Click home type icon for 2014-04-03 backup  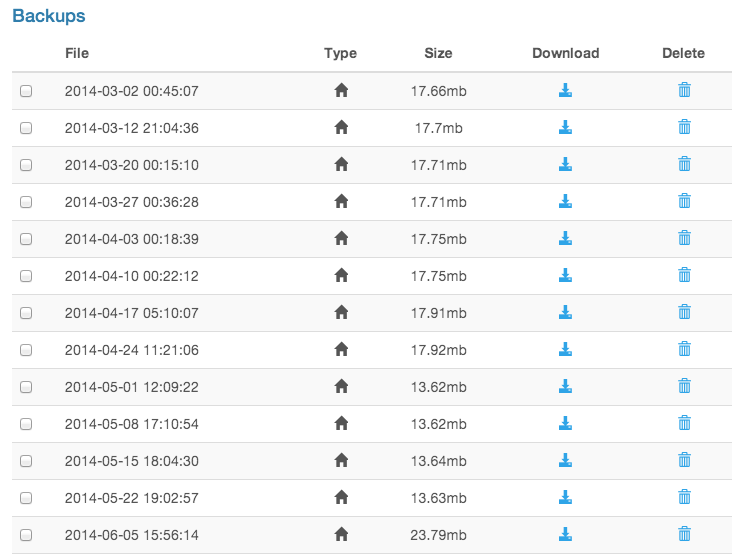click(x=341, y=238)
